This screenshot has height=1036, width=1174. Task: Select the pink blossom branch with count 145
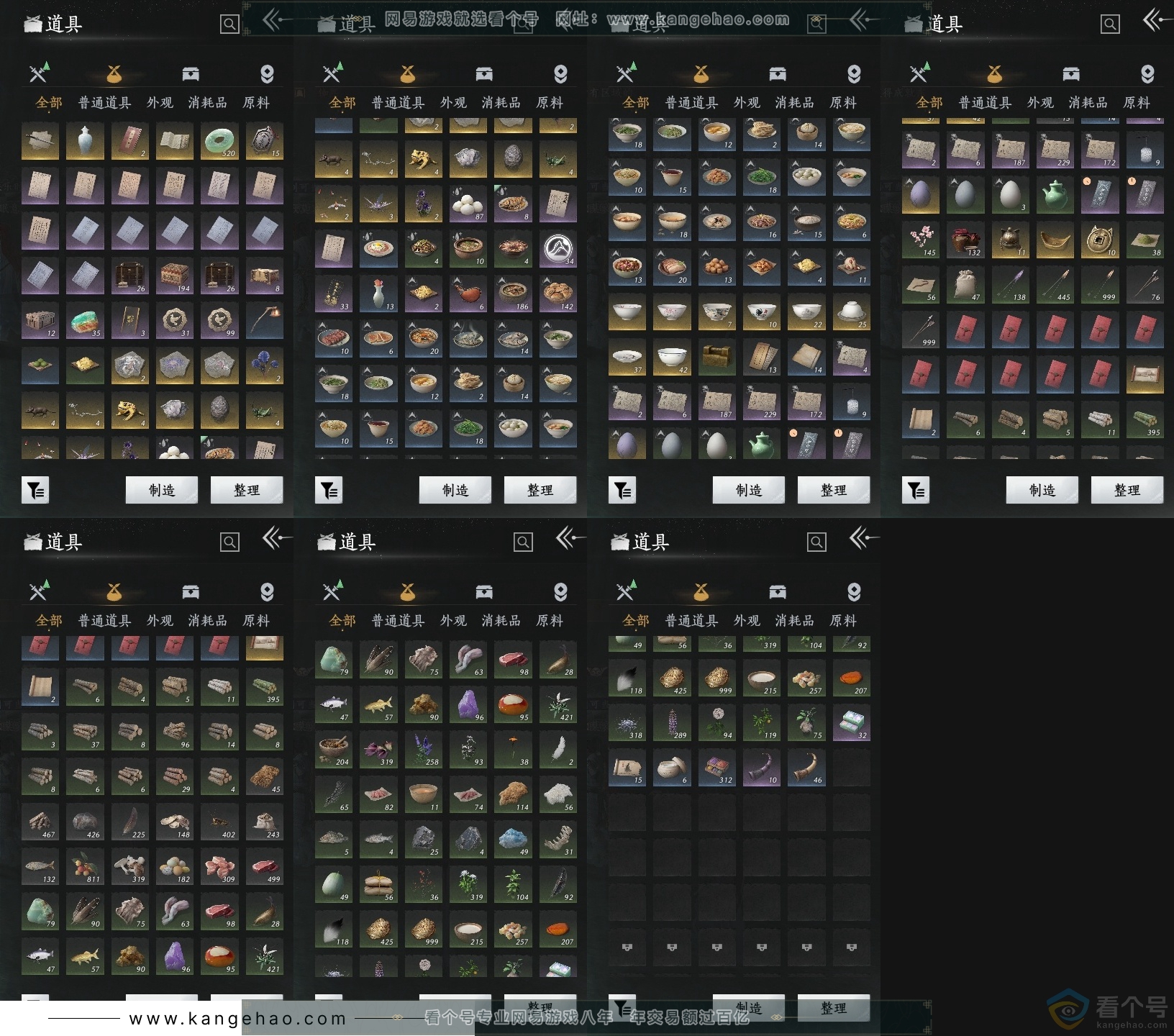point(921,240)
